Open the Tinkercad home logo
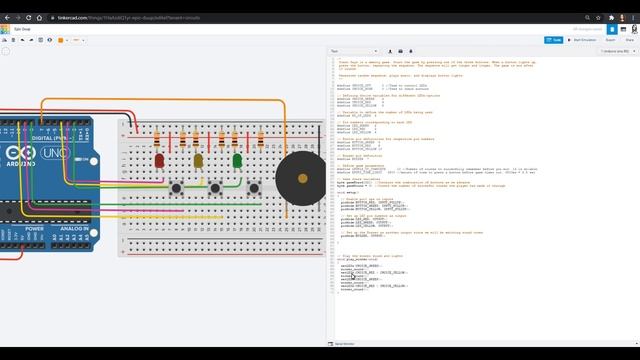The width and height of the screenshot is (640, 360). point(5,29)
